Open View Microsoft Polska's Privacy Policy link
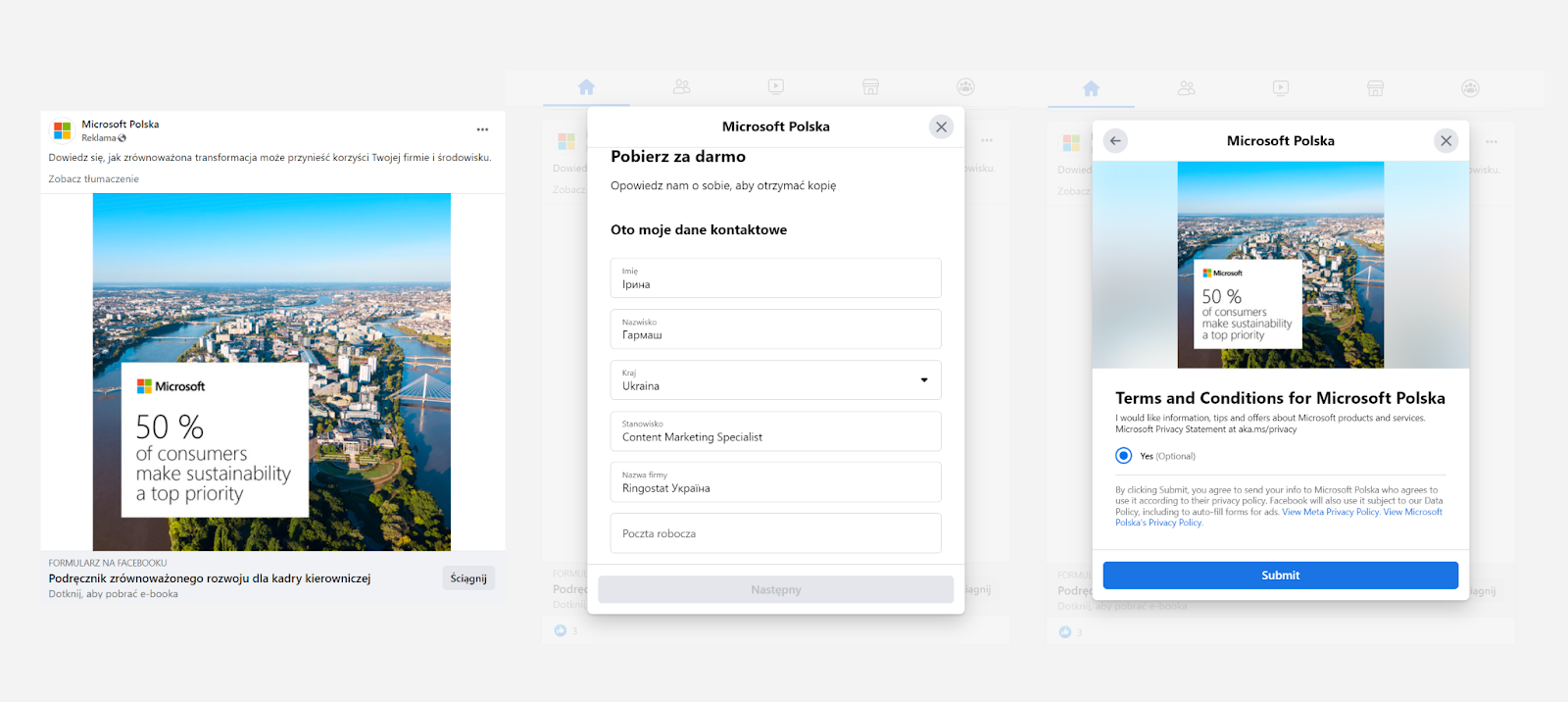This screenshot has height=702, width=1568. pos(1279,518)
